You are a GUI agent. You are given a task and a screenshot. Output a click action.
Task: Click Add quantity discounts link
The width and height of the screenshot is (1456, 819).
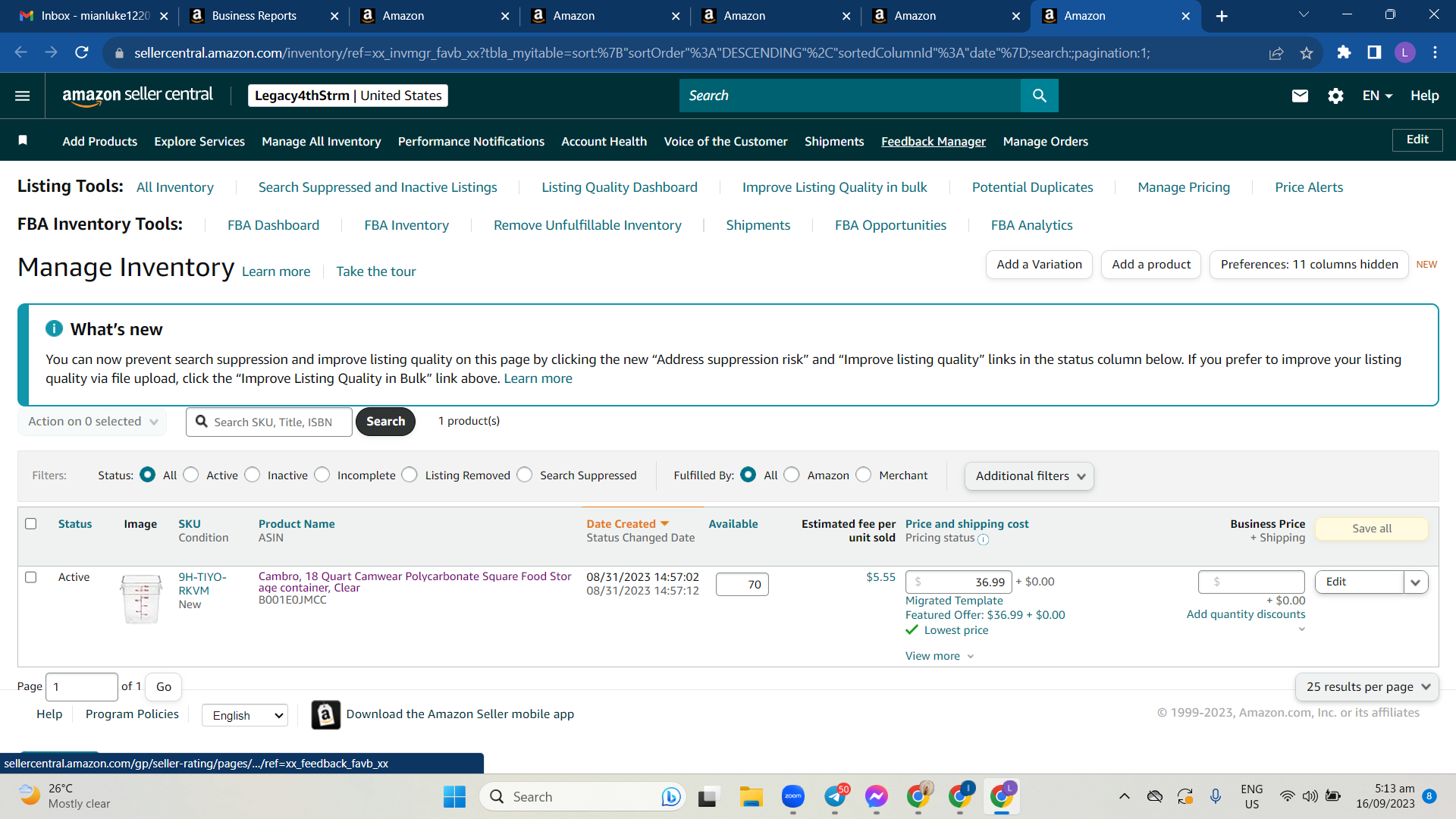1246,614
